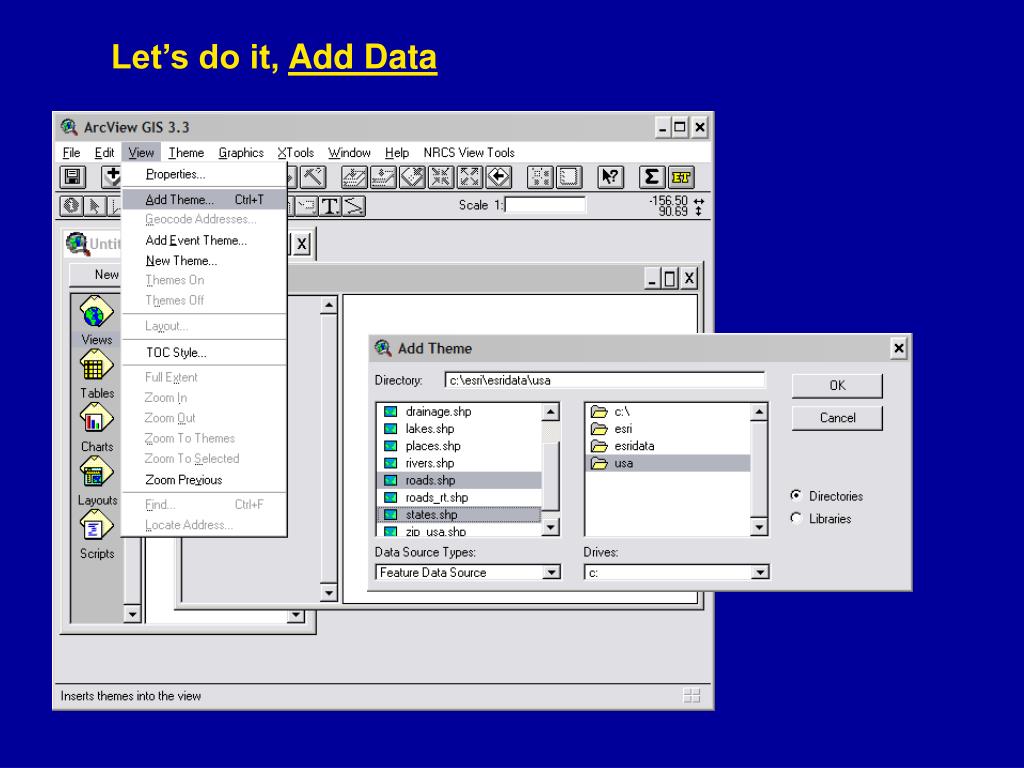Image resolution: width=1024 pixels, height=768 pixels.
Task: Select the c:\ folder entry
Action: tap(668, 411)
